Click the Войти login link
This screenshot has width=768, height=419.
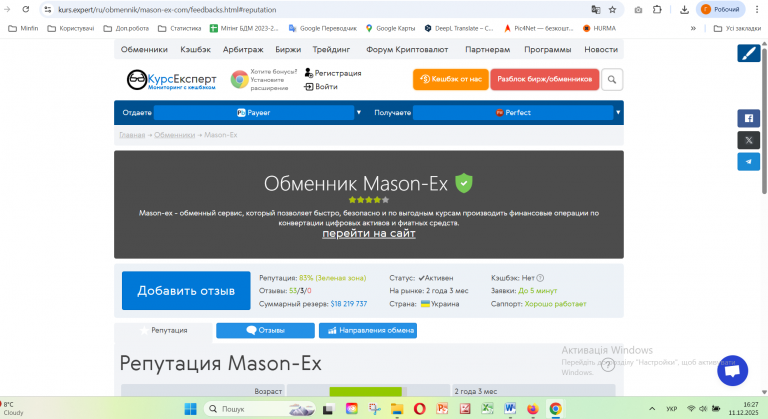click(321, 87)
